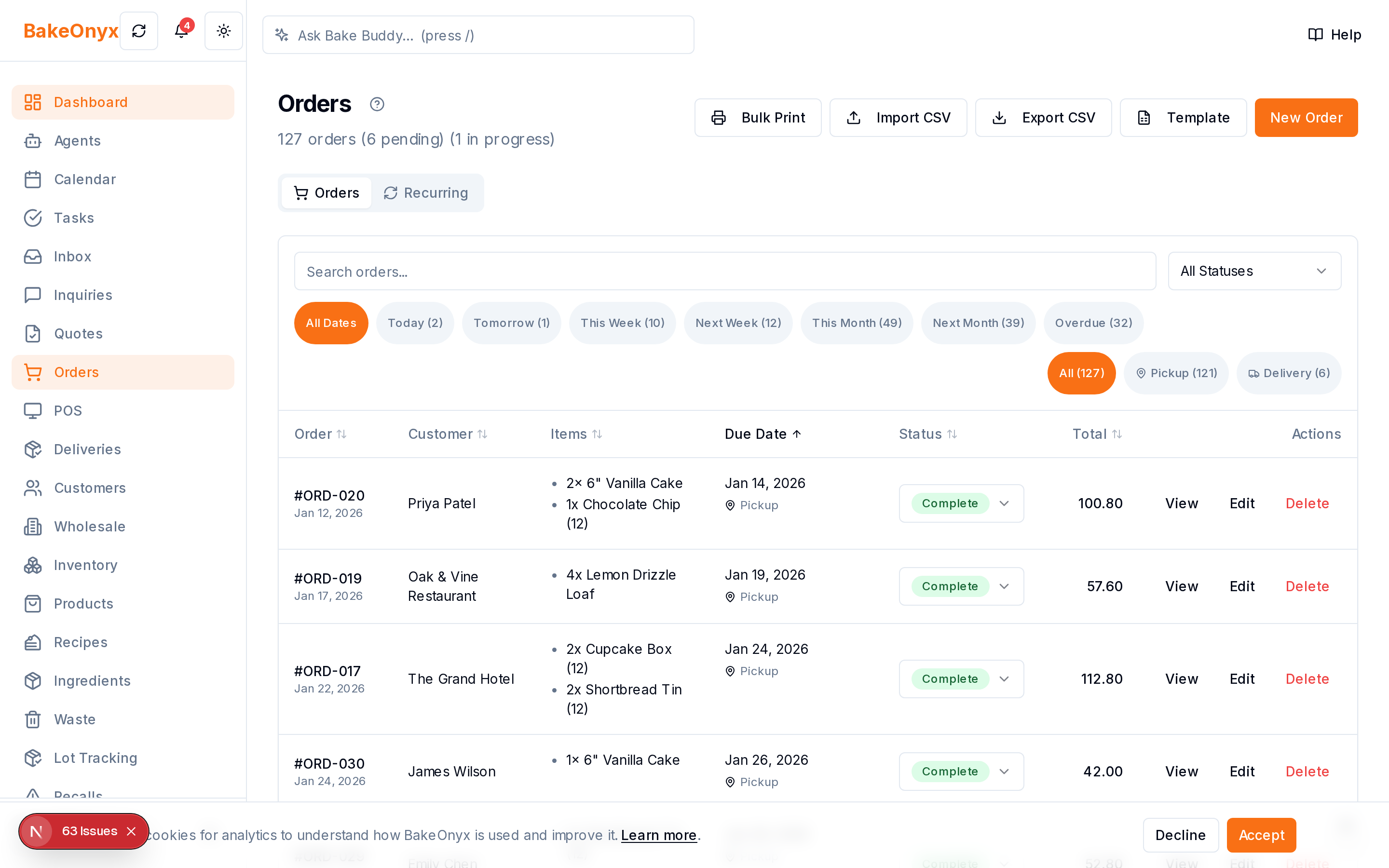Accept the cookies banner

point(1261,835)
